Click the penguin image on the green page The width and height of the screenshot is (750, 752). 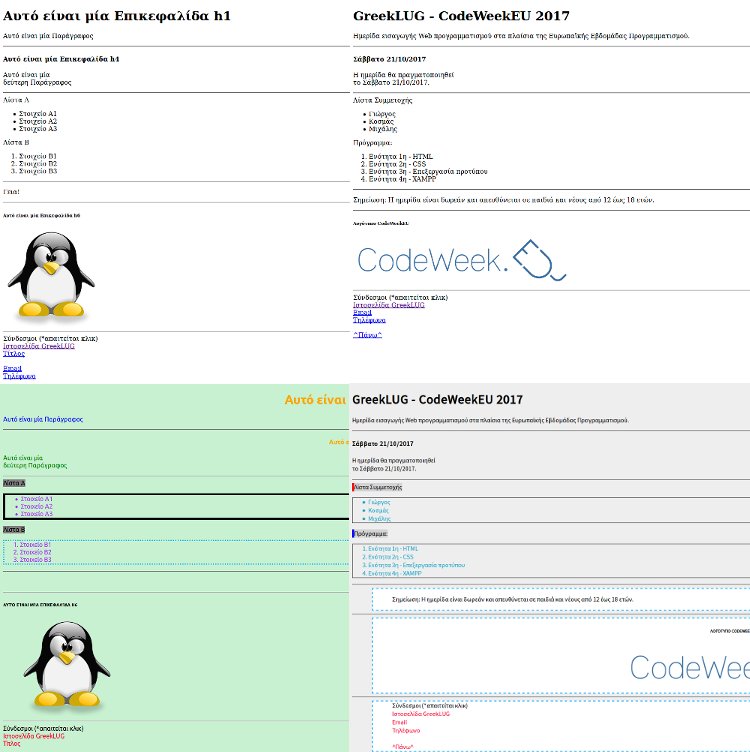pyautogui.click(x=67, y=665)
